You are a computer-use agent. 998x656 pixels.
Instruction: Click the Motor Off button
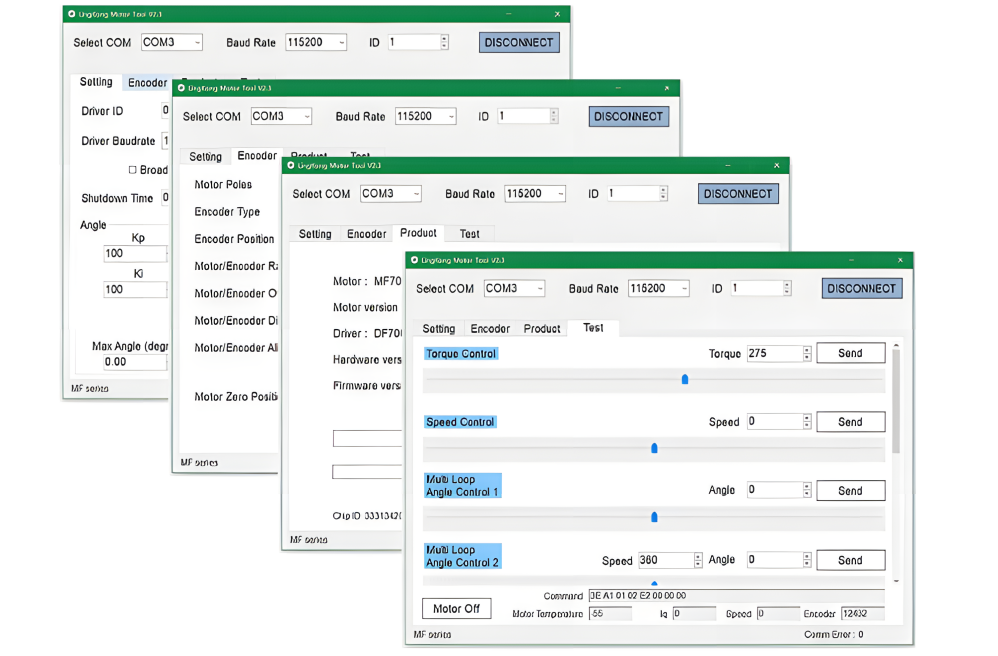tap(456, 609)
